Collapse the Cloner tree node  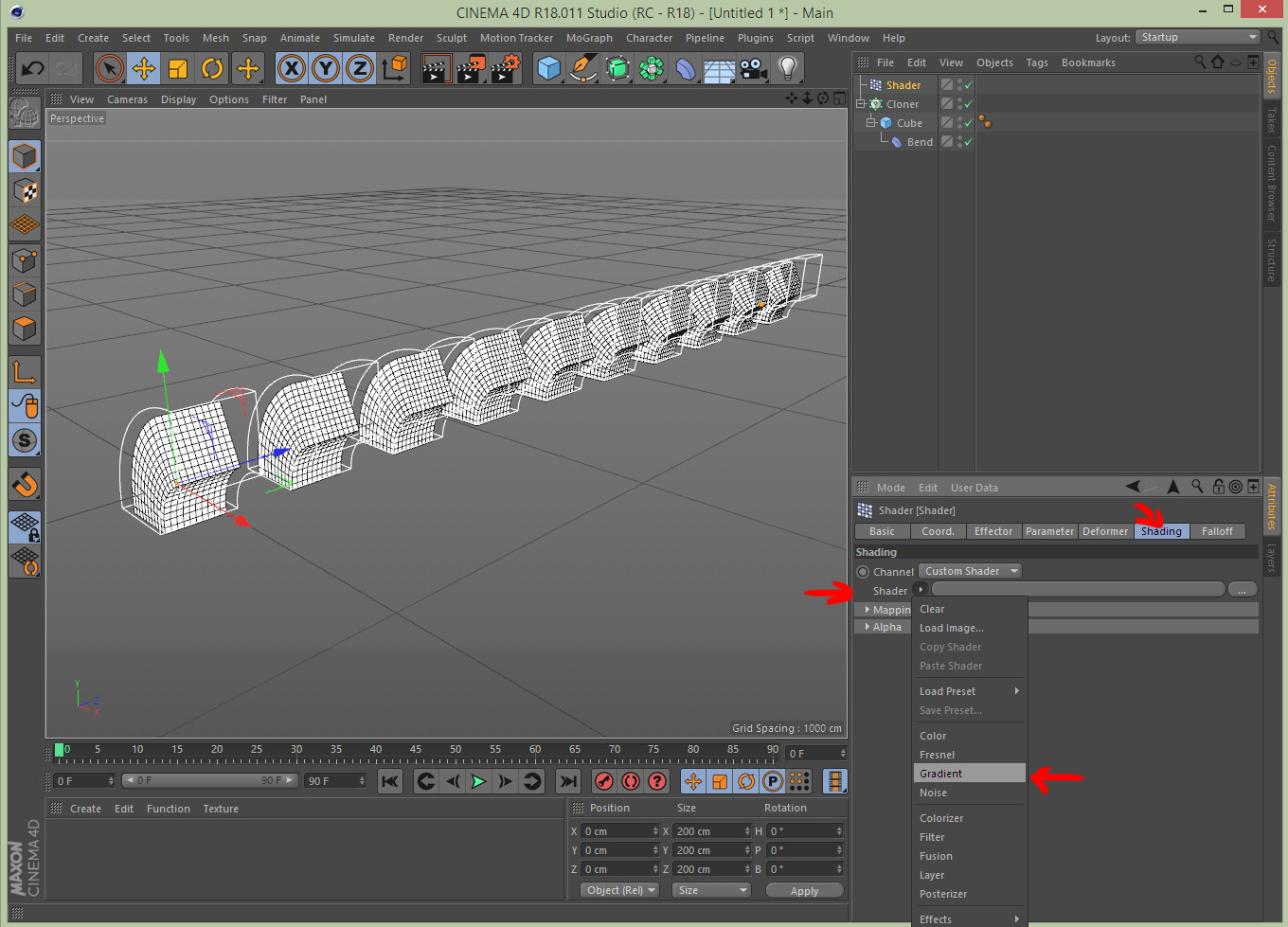click(x=861, y=104)
